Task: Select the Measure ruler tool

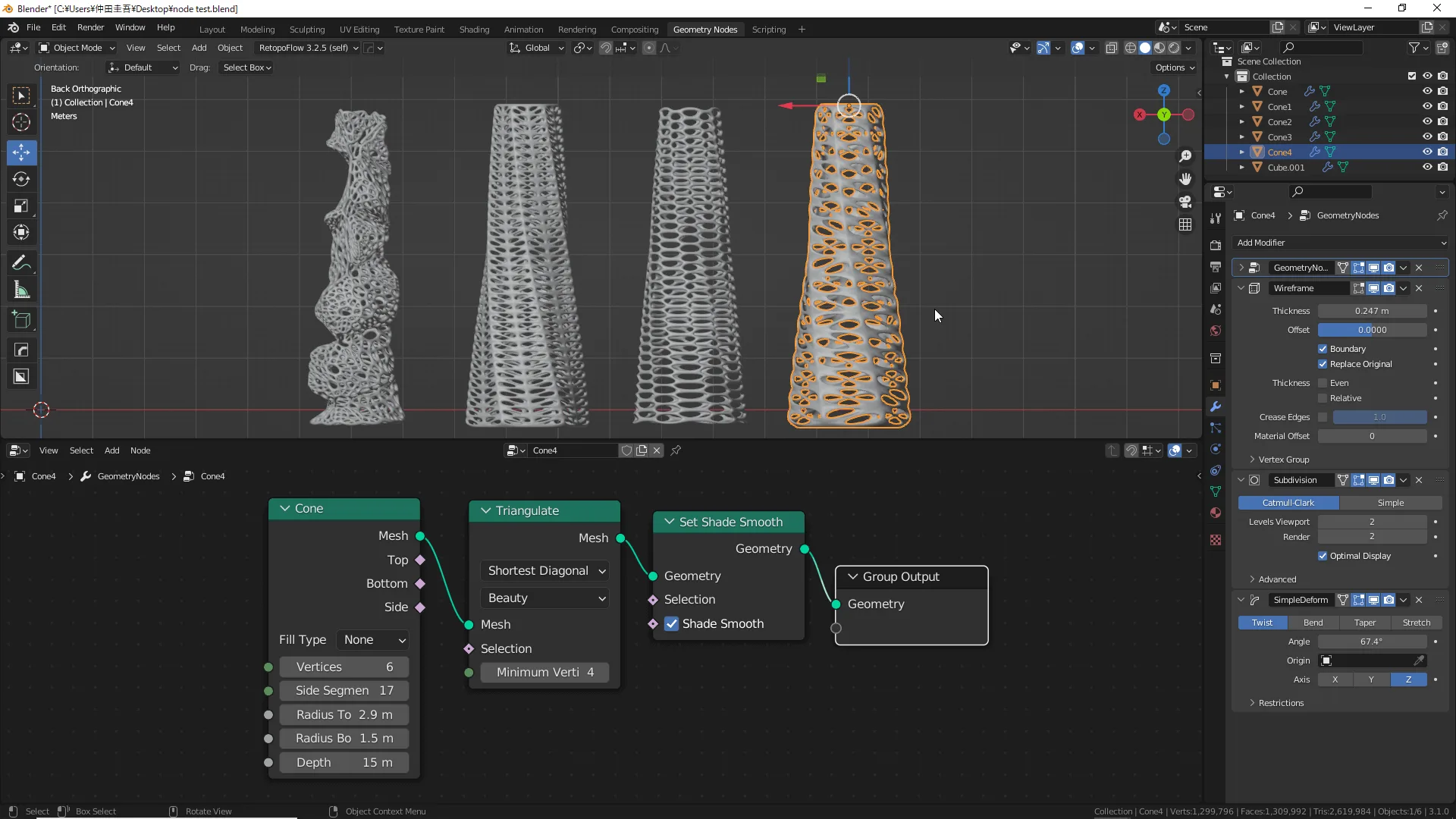Action: tap(21, 290)
